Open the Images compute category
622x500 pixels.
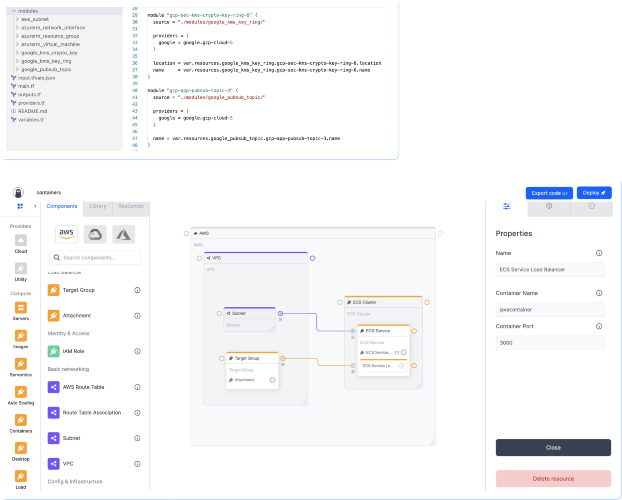21,336
